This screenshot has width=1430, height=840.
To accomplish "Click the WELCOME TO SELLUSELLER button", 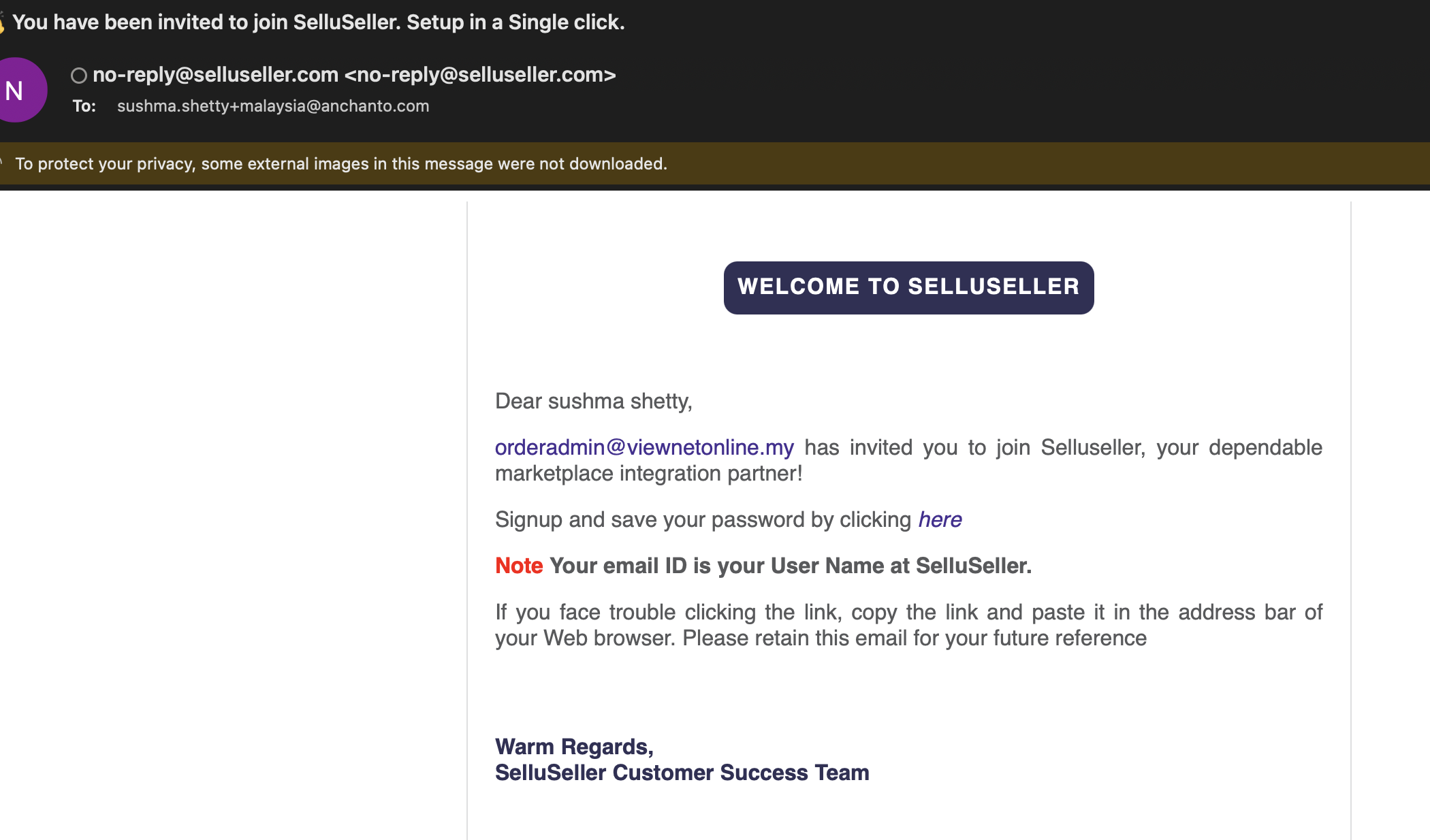I will click(x=908, y=287).
